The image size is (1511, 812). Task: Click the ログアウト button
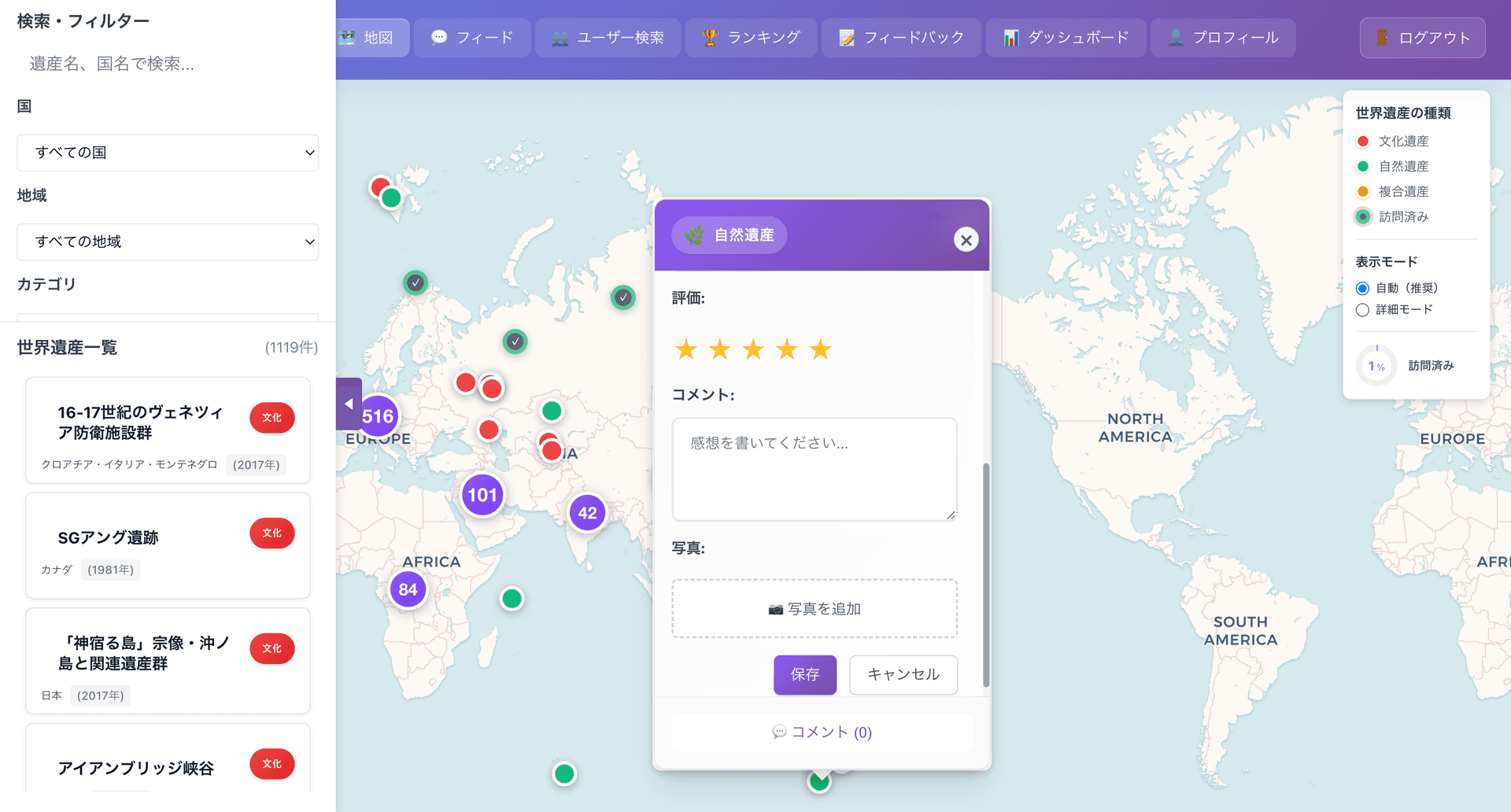click(1422, 38)
